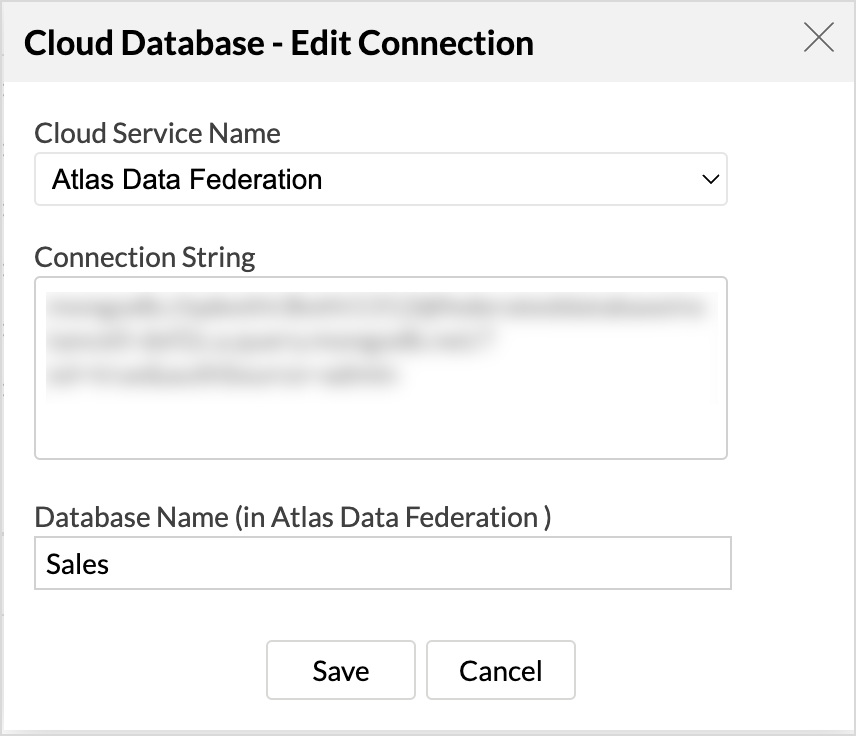Click the chevron arrow of service dropdown

tap(710, 180)
